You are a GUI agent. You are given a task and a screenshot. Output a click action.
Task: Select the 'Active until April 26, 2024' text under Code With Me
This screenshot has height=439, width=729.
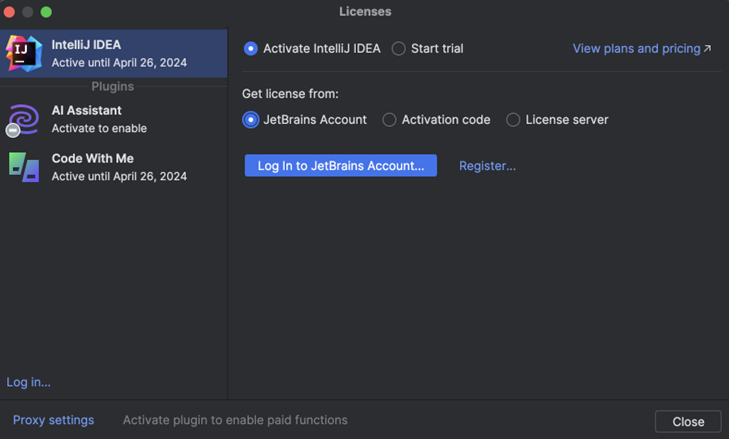[119, 176]
